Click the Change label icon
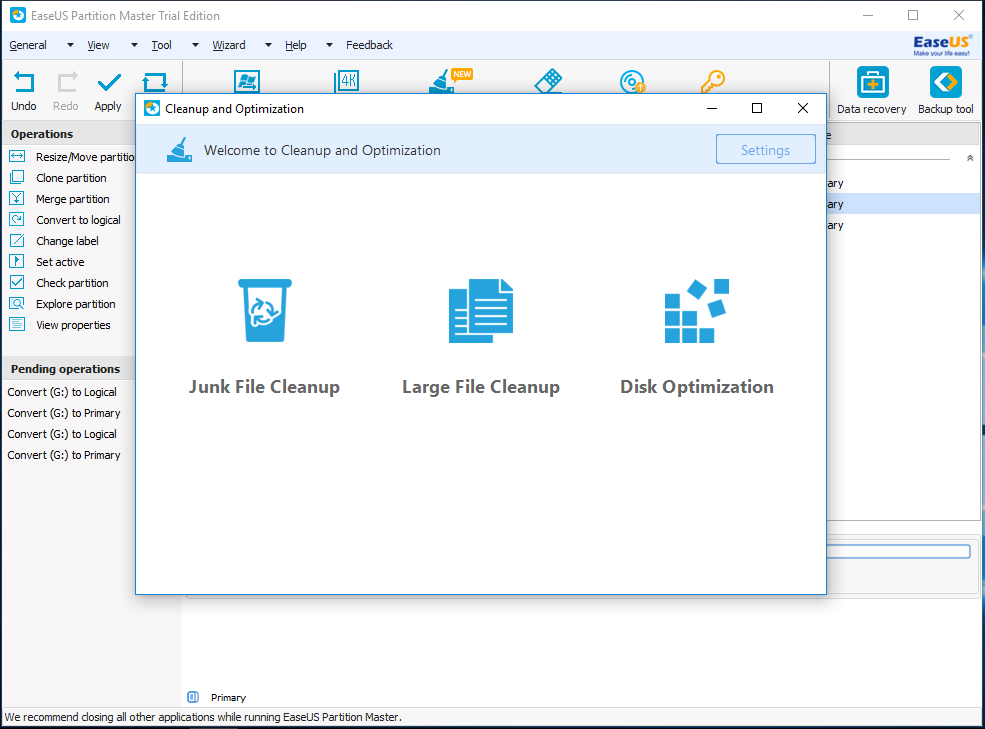Screen dimensions: 985x729 point(17,241)
